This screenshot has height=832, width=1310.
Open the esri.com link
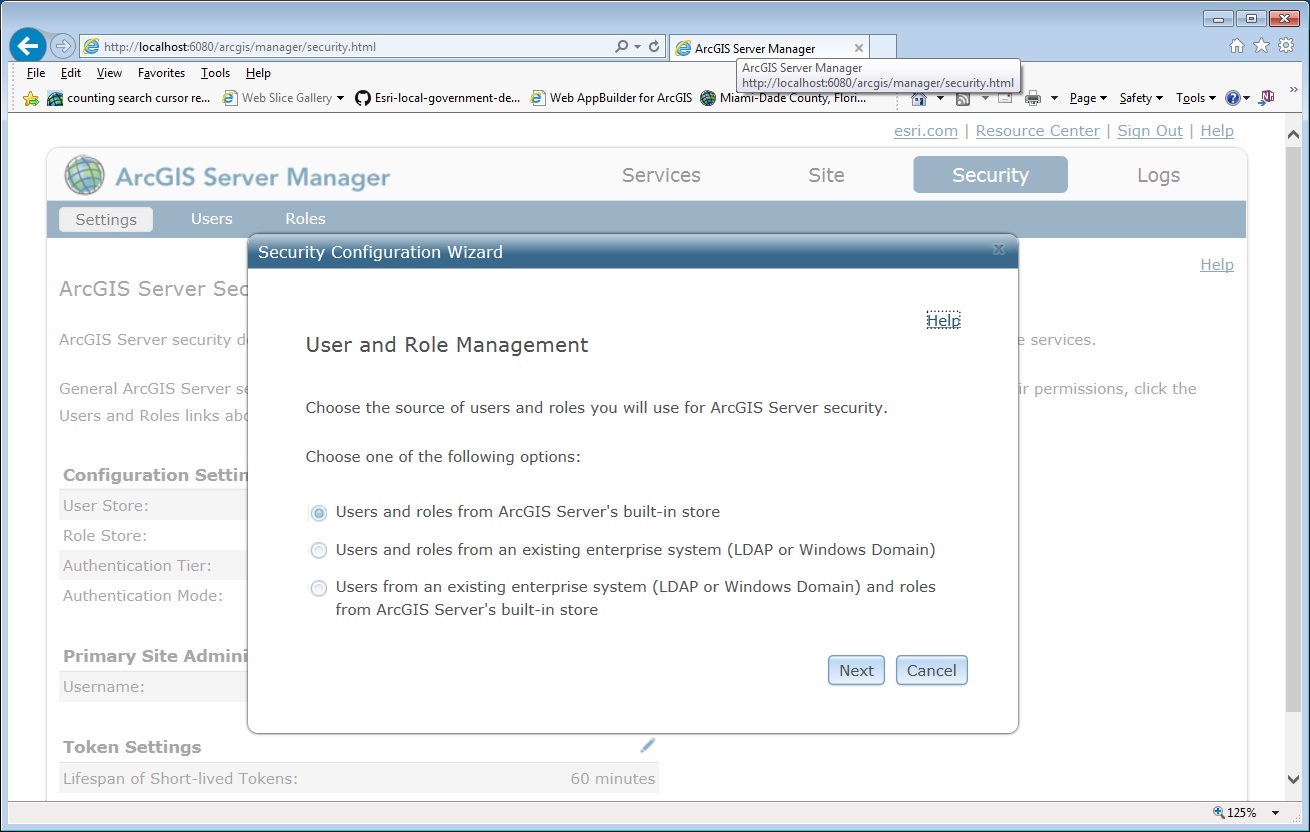(926, 131)
